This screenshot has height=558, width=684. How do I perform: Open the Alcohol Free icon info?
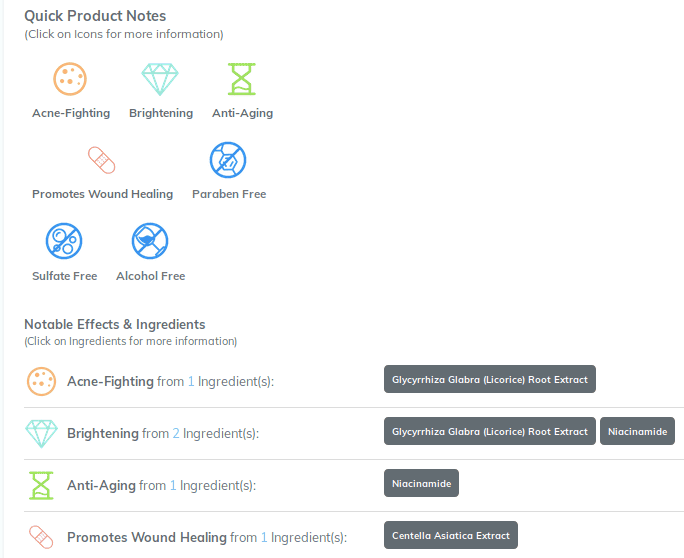click(x=150, y=241)
